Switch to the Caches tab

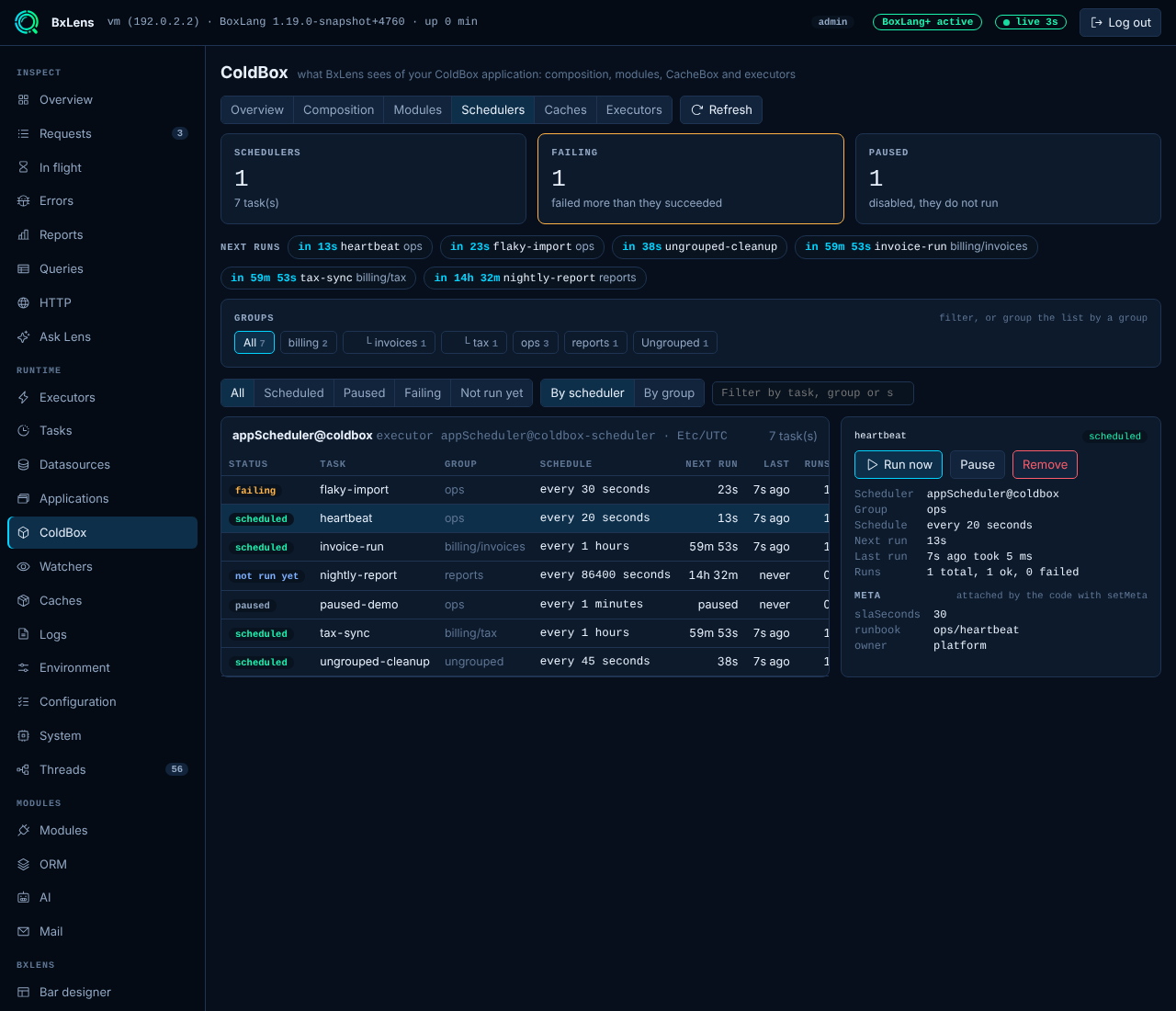(565, 110)
